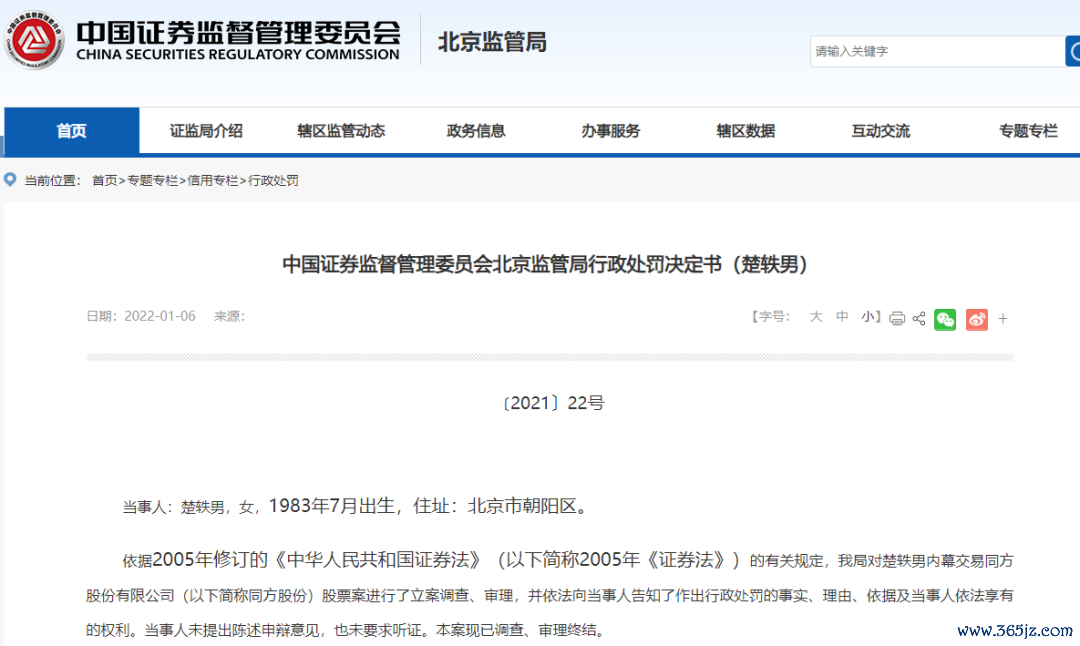This screenshot has width=1080, height=646.
Task: Click the 北京监管局 header title
Action: tap(492, 42)
